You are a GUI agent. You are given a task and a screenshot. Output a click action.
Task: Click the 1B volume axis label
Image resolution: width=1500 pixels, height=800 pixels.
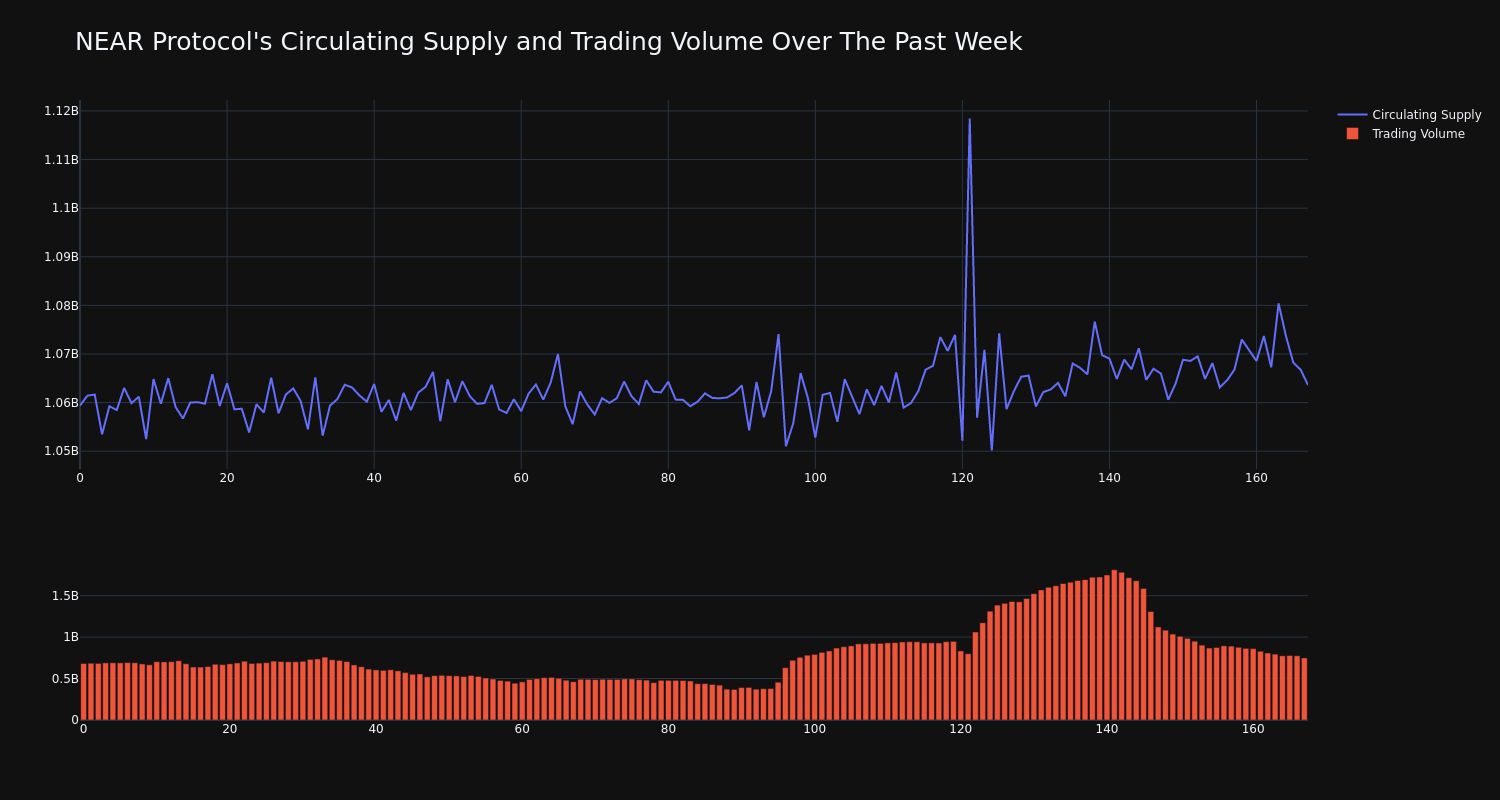(70, 637)
